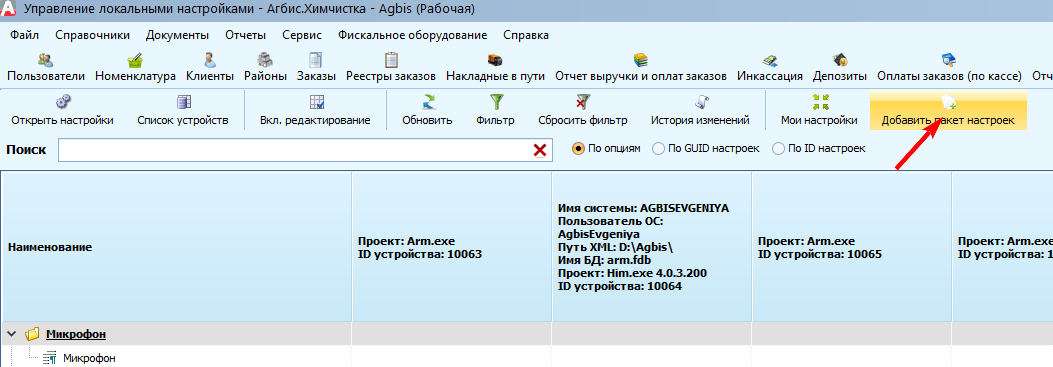Screen dimensions: 1053x367
Task: Click column header for device ID 10064
Action: 652,247
